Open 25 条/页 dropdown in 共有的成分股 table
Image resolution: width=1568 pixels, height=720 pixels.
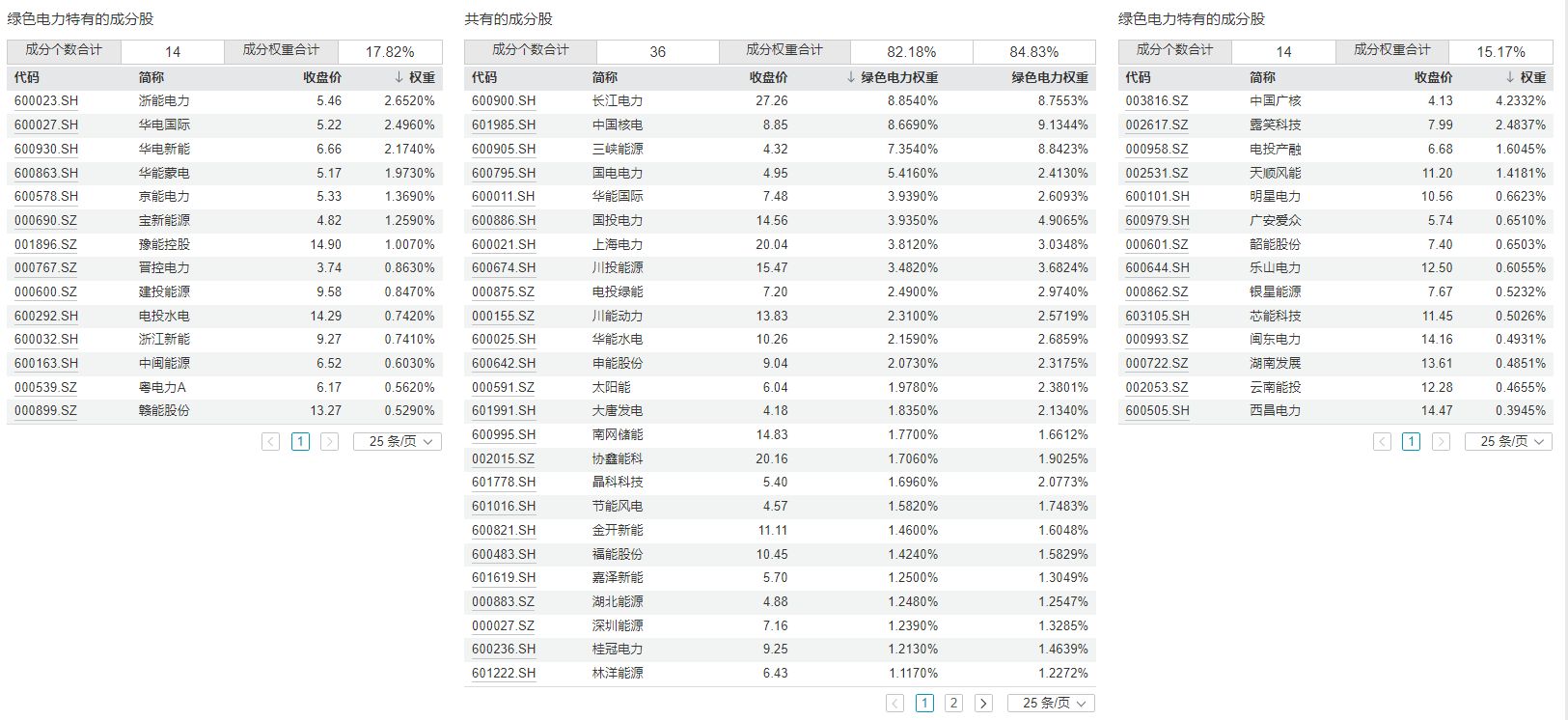[1052, 703]
